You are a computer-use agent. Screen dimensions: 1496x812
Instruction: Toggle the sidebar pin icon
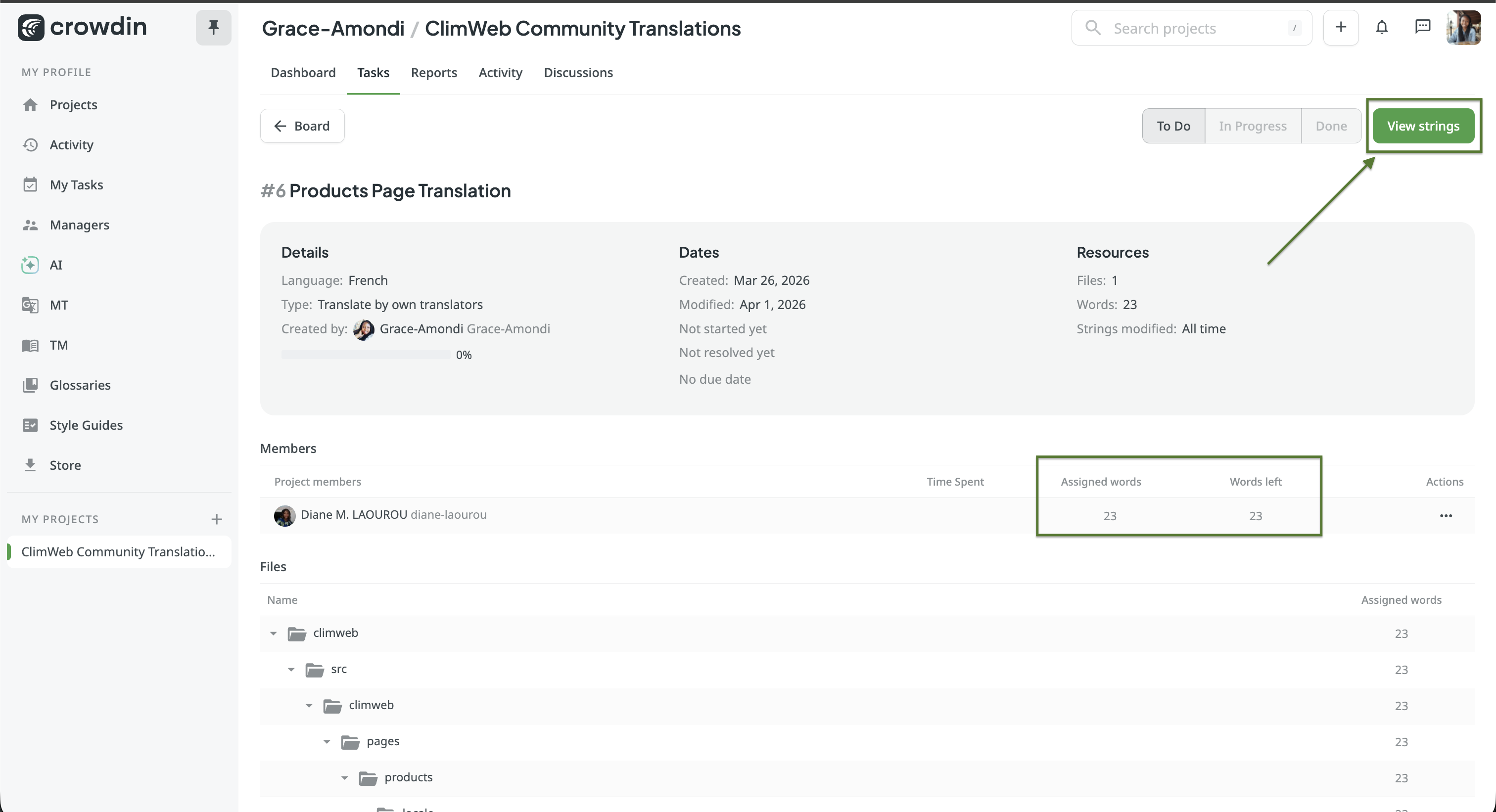click(213, 27)
